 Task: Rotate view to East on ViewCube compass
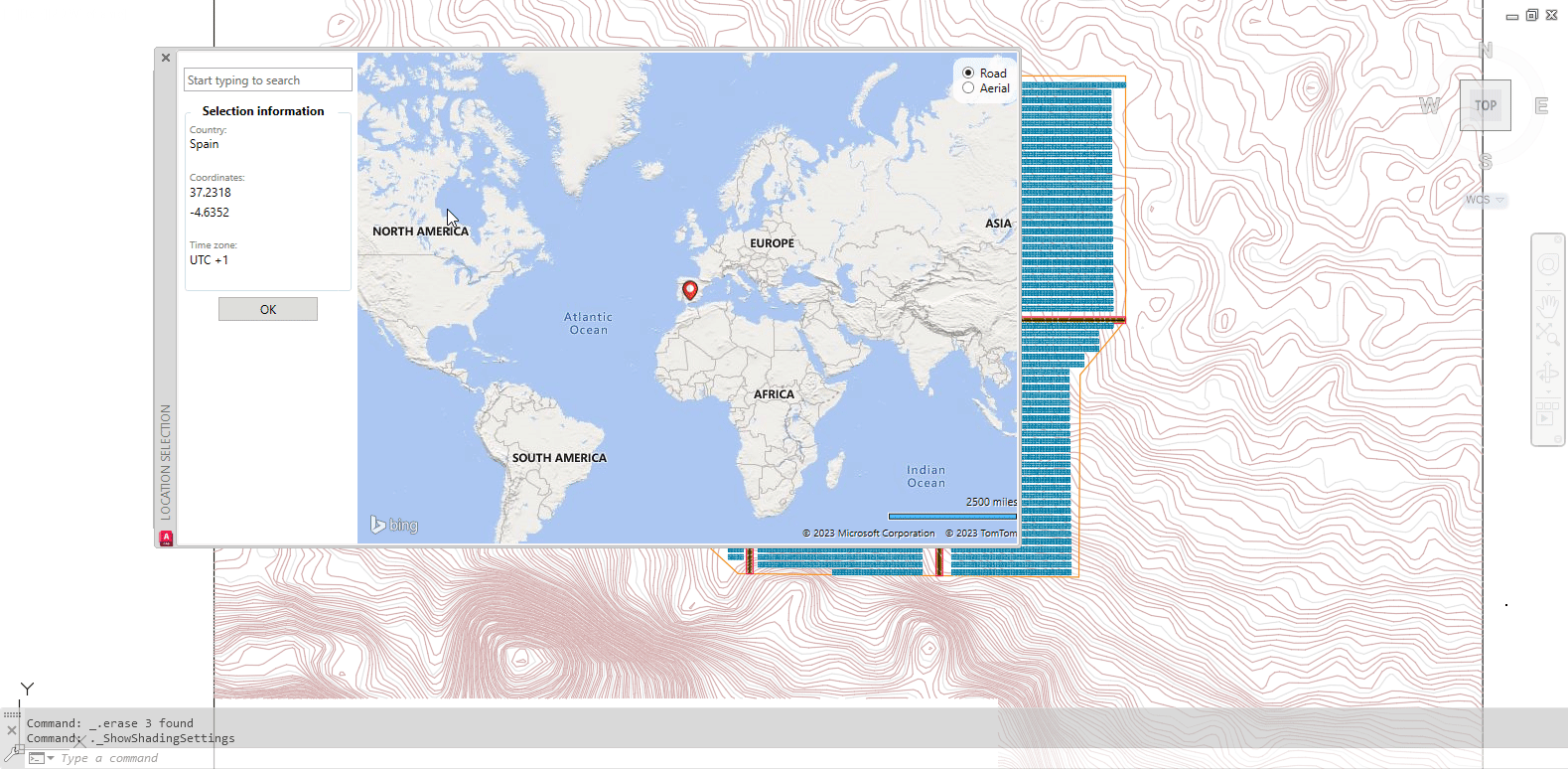click(1541, 106)
